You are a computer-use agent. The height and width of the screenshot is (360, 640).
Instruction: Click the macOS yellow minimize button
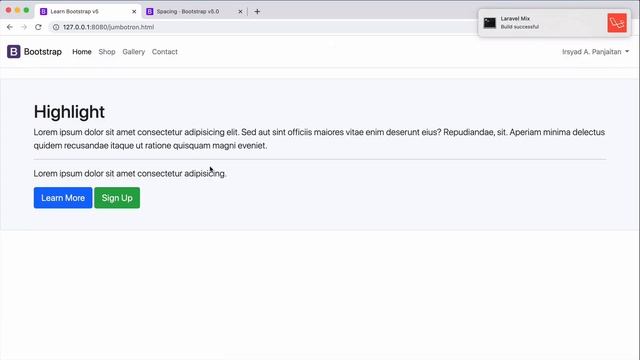pyautogui.click(x=17, y=10)
